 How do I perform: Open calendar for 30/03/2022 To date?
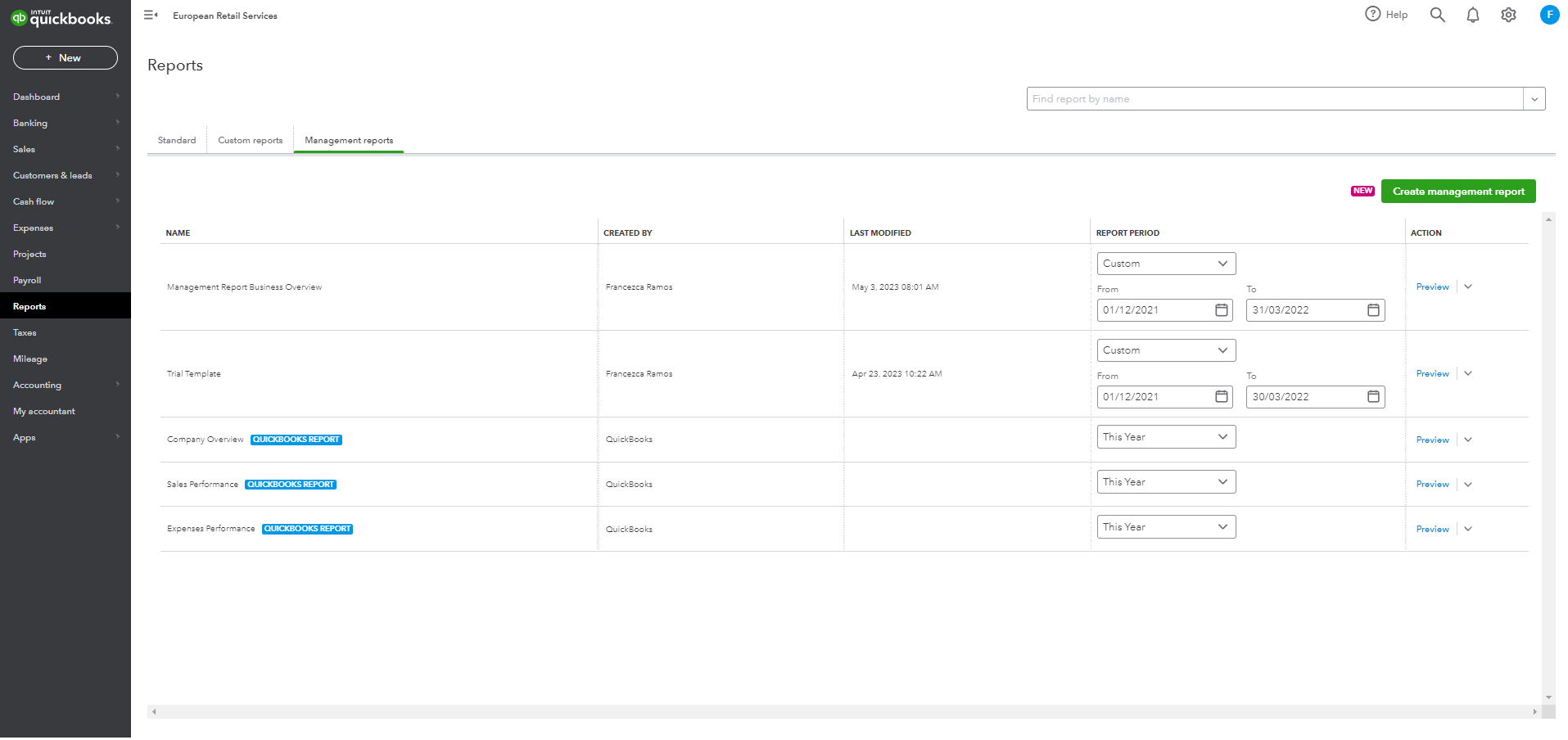(x=1373, y=397)
